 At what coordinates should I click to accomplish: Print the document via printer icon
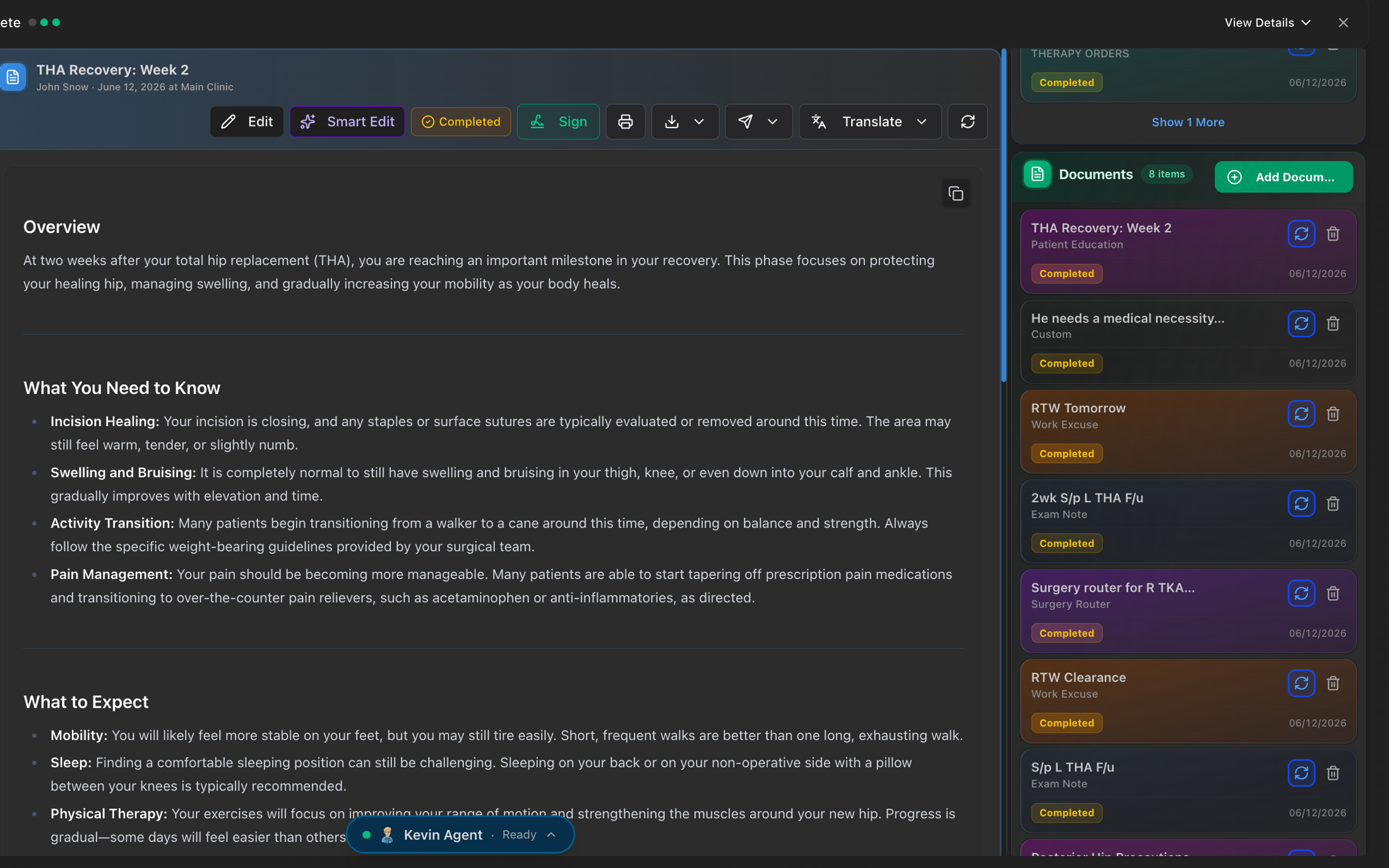coord(625,121)
